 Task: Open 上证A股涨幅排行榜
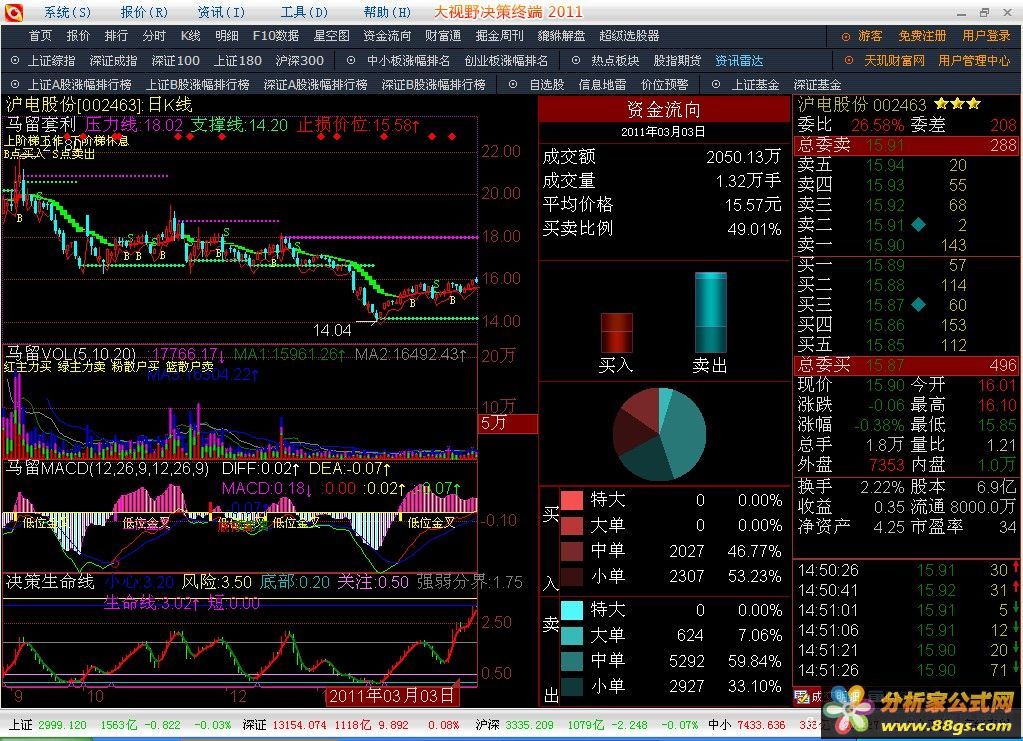coord(80,85)
